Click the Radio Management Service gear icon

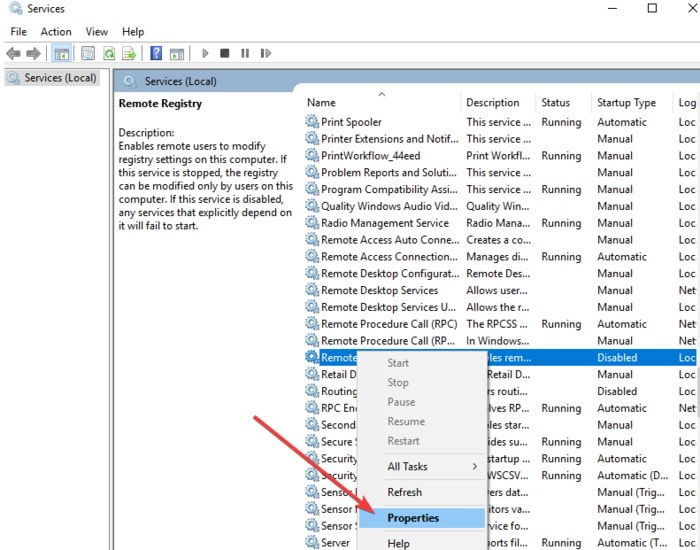(312, 223)
